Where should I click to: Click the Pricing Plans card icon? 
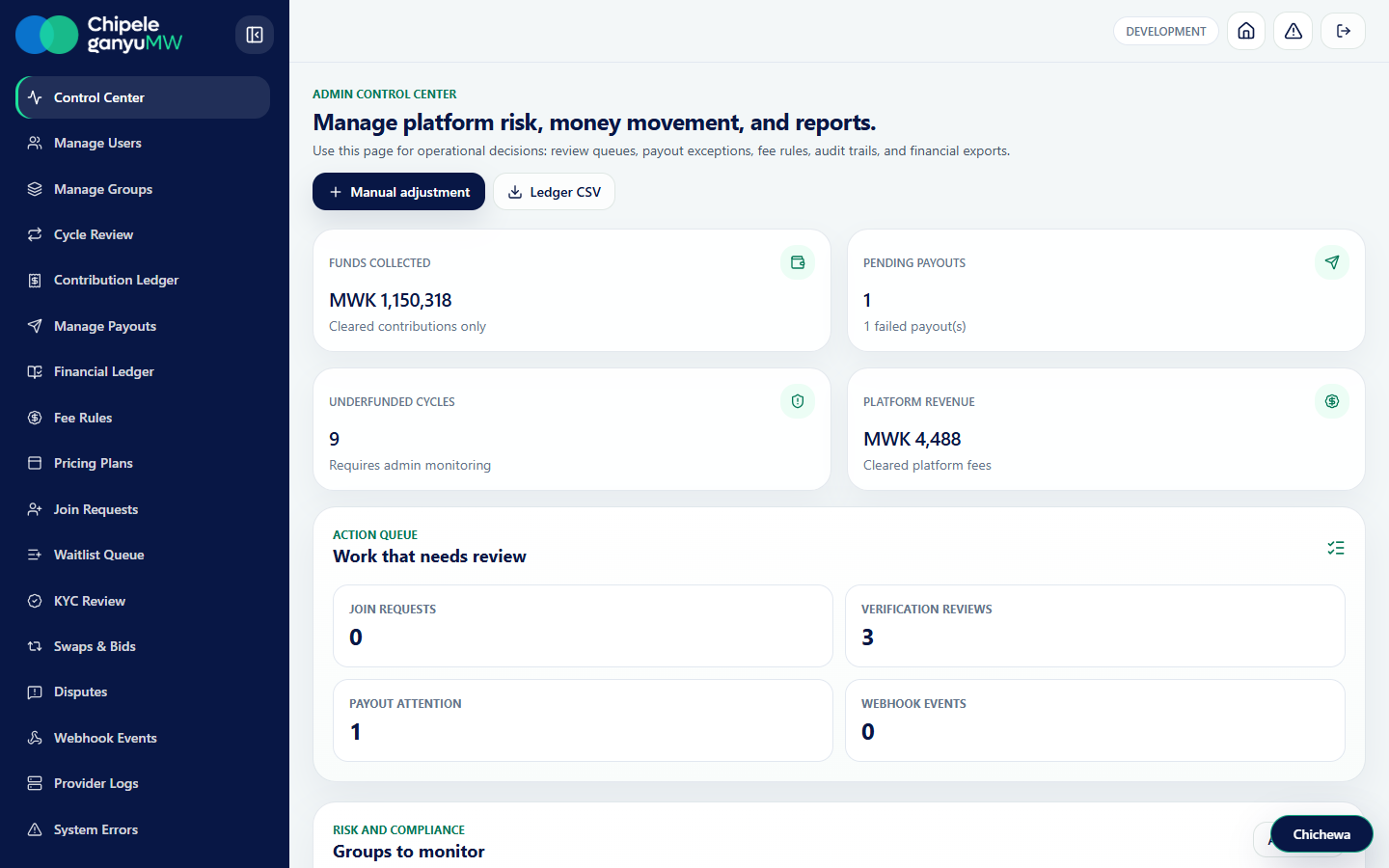pos(35,463)
